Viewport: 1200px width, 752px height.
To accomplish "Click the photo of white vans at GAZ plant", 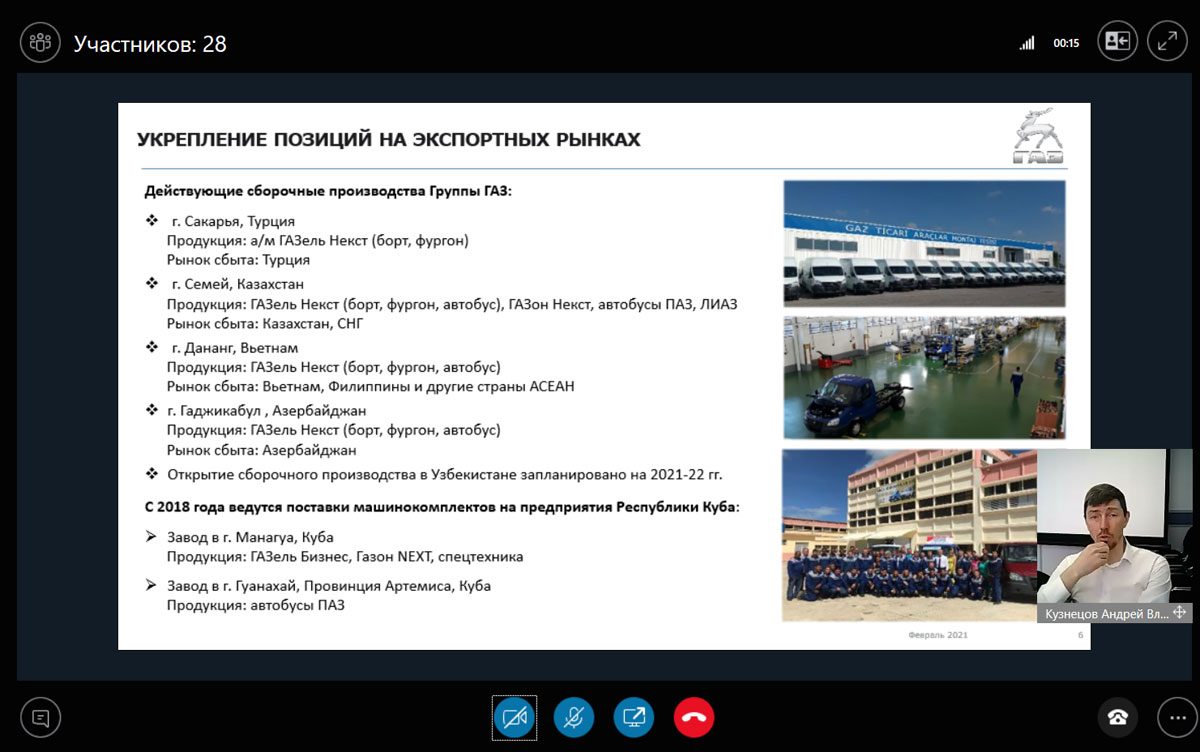I will coord(924,243).
